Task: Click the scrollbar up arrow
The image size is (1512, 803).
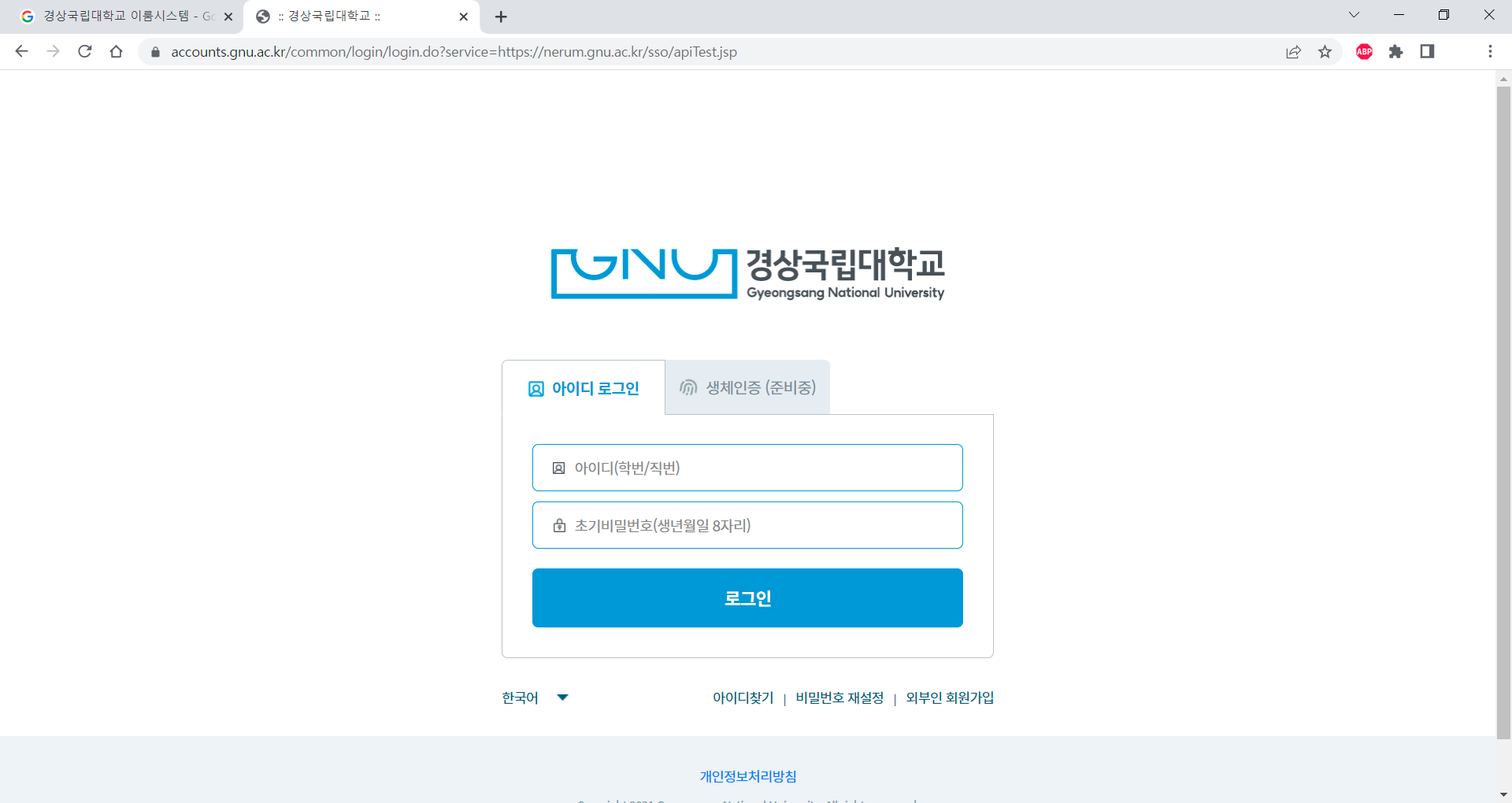Action: (1503, 79)
